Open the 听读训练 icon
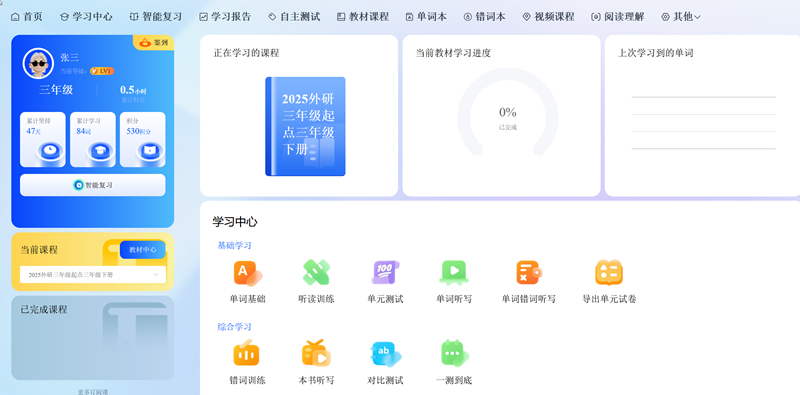 point(316,272)
